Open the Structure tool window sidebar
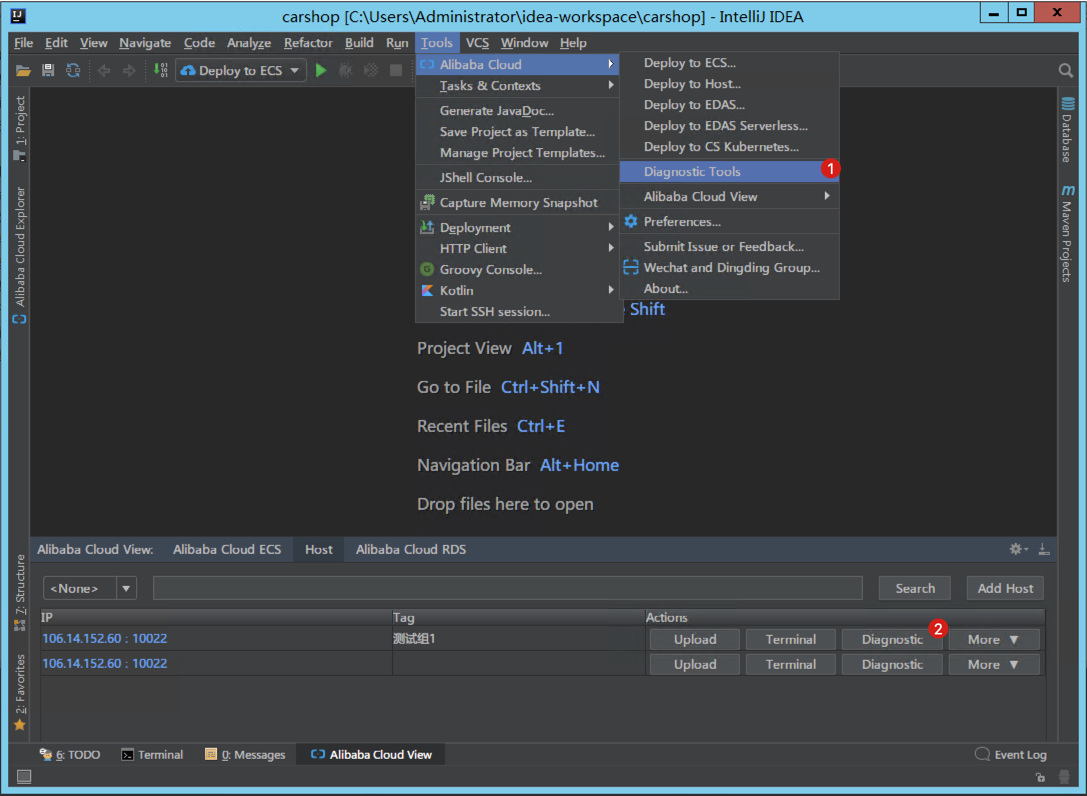Viewport: 1087px width, 796px height. click(x=19, y=593)
